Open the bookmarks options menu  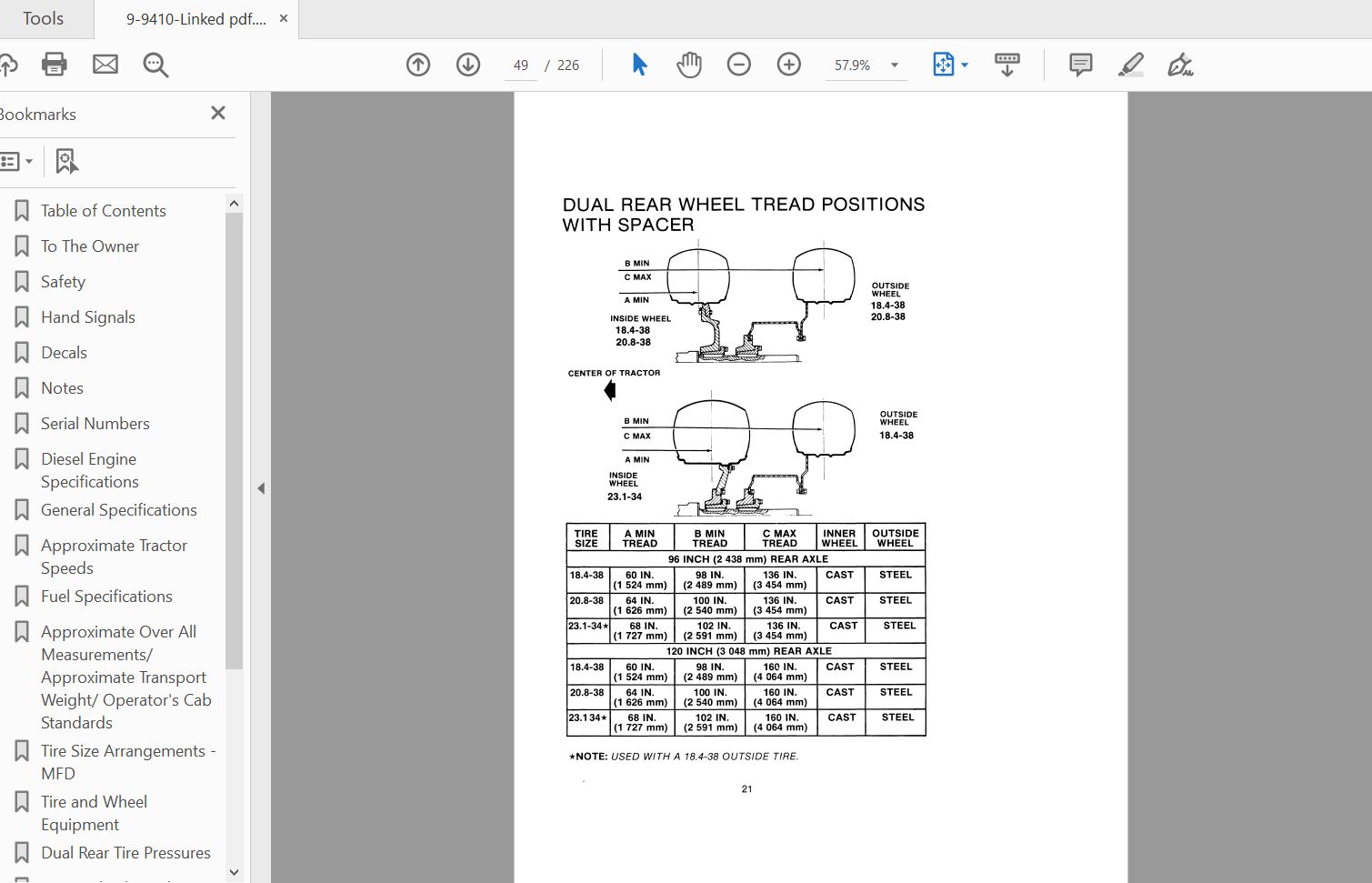tap(17, 161)
